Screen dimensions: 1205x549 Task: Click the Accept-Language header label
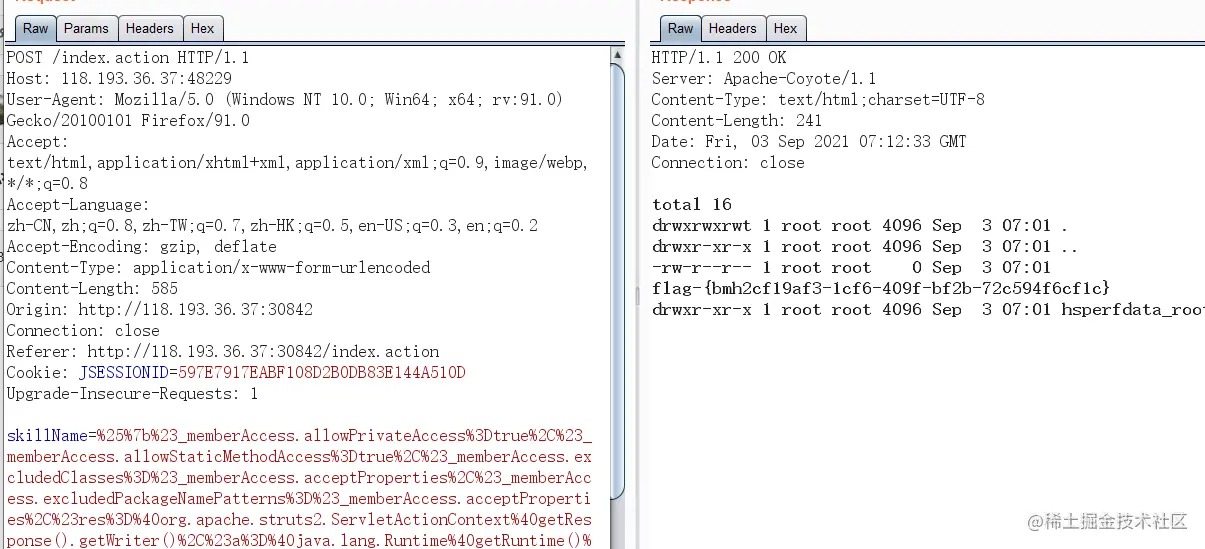click(77, 205)
